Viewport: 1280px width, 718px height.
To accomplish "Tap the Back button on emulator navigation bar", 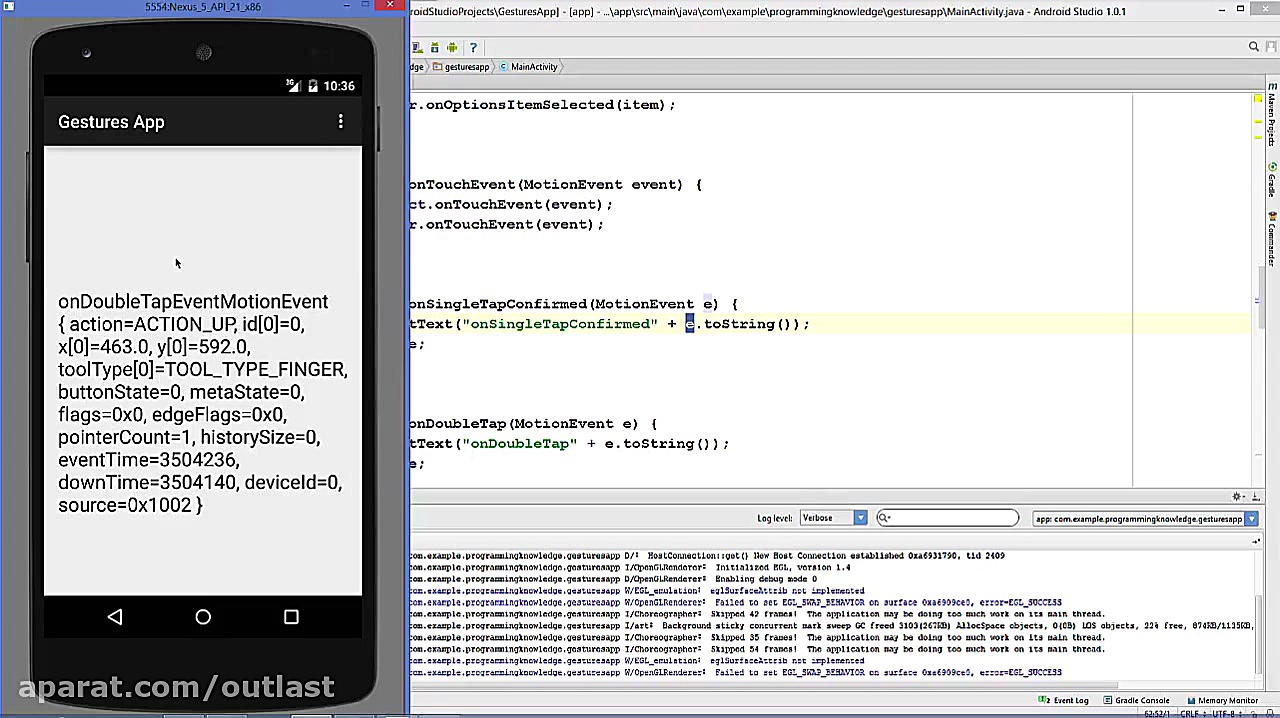I will click(x=115, y=617).
